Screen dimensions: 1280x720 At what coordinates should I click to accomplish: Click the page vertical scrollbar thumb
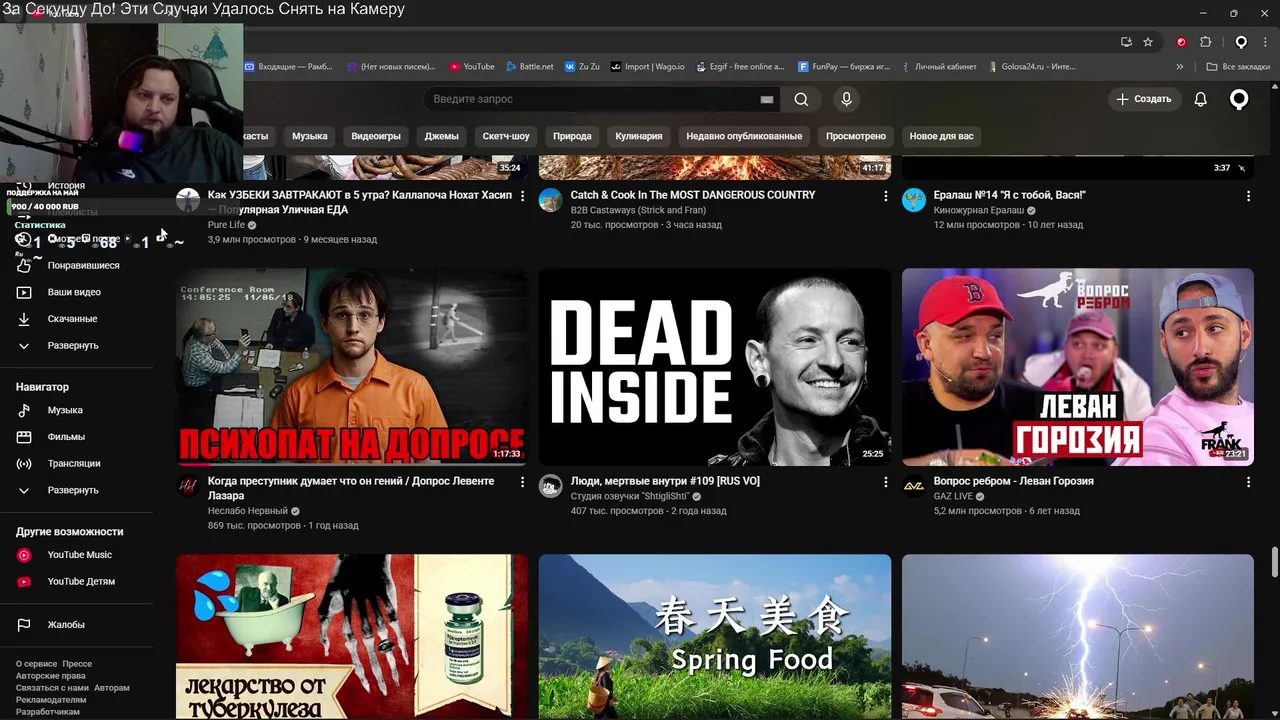pyautogui.click(x=1274, y=561)
